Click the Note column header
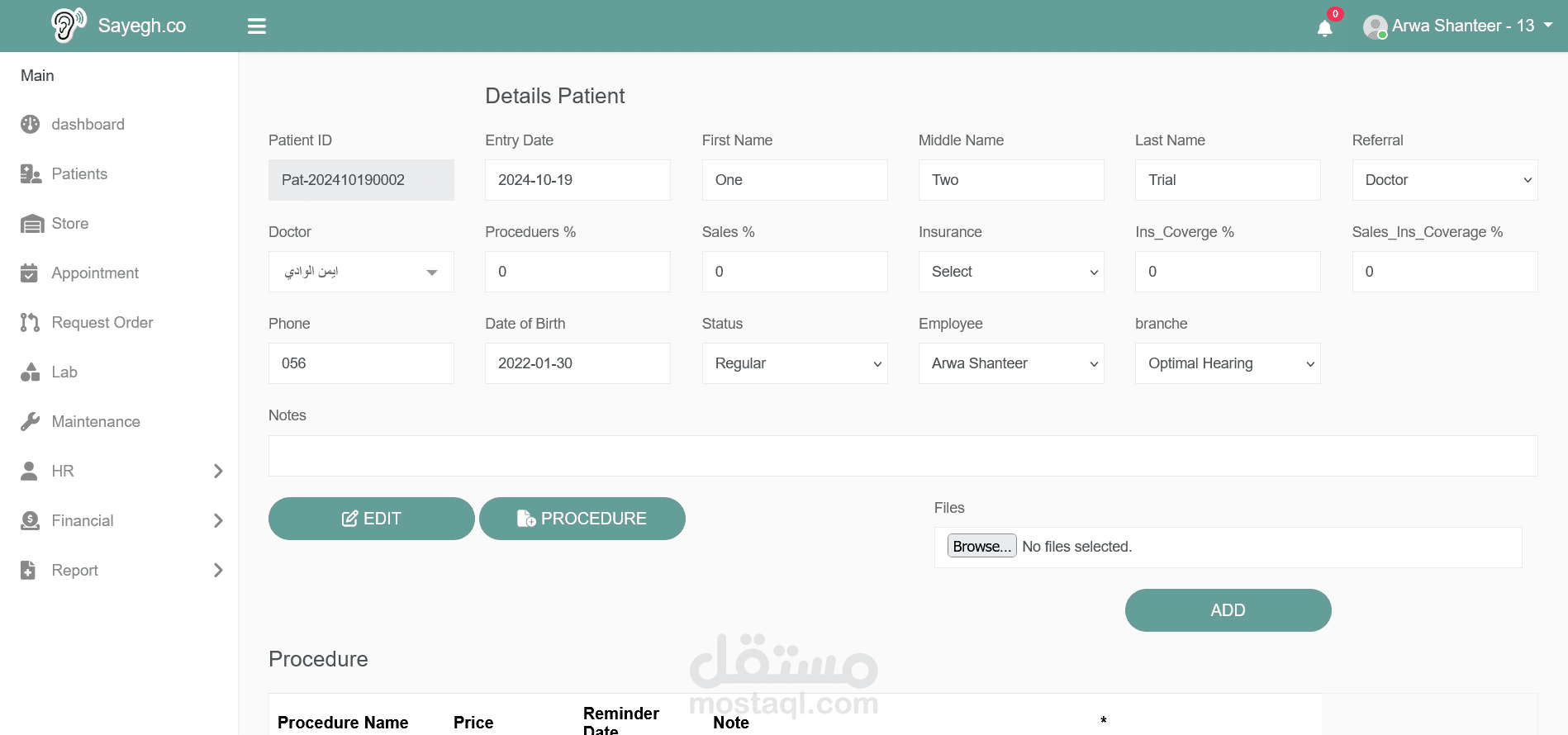Screen dimensions: 1568x735 [731, 723]
